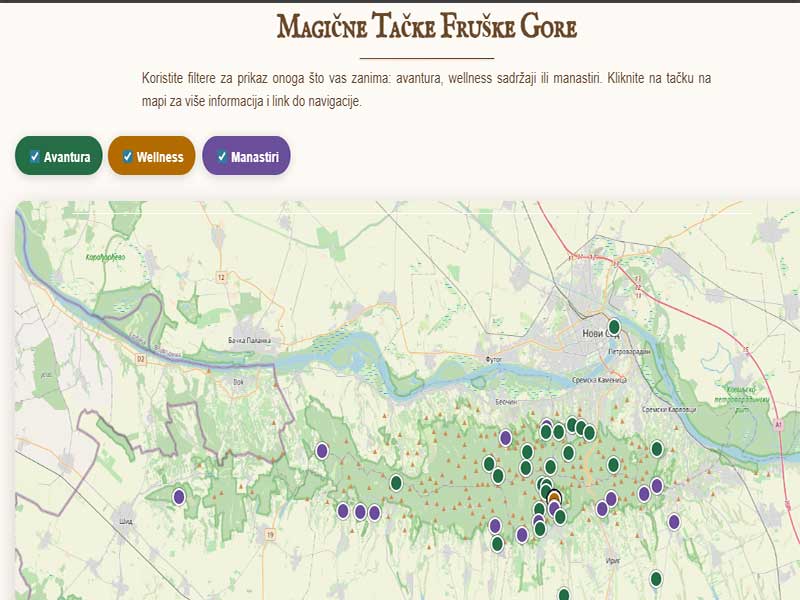800x600 pixels.
Task: Select the westernmost green marker in the hills
Action: tap(396, 483)
